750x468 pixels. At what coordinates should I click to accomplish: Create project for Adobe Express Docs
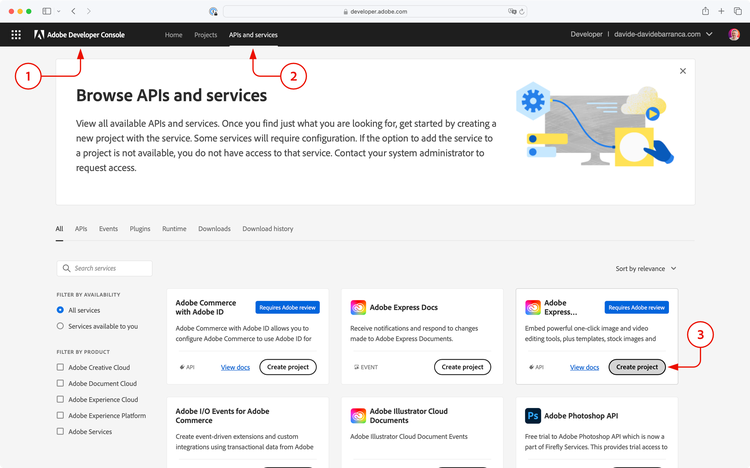463,367
